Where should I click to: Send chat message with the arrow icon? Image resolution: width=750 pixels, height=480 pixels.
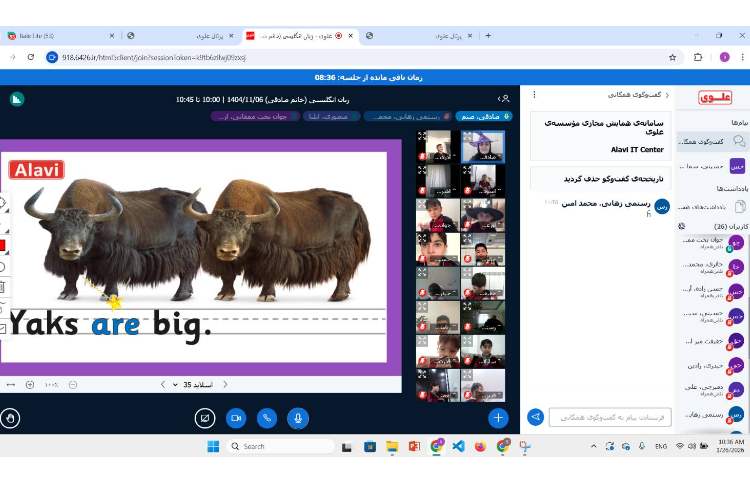(535, 417)
